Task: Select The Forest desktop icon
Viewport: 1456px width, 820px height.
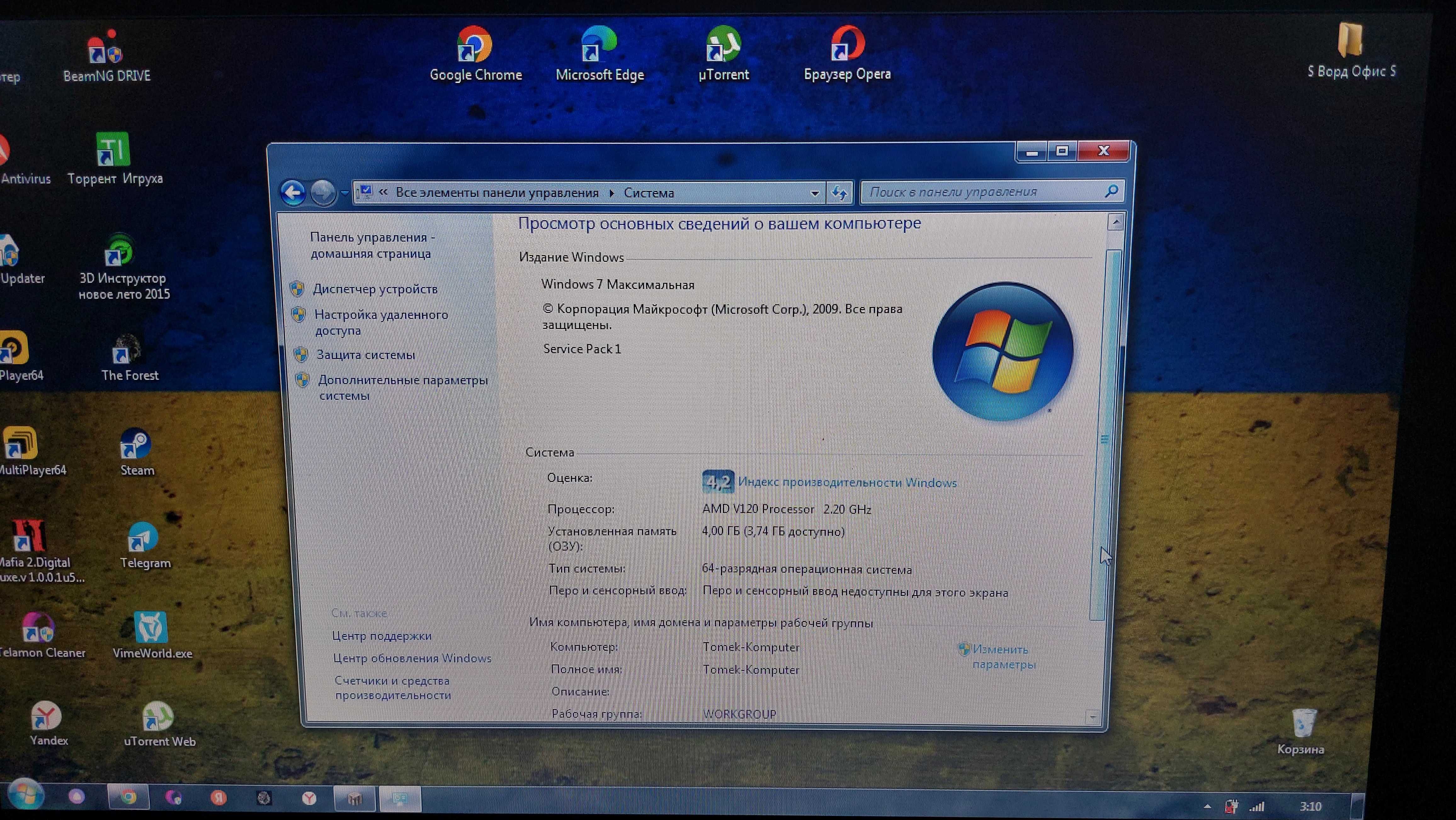Action: click(129, 358)
